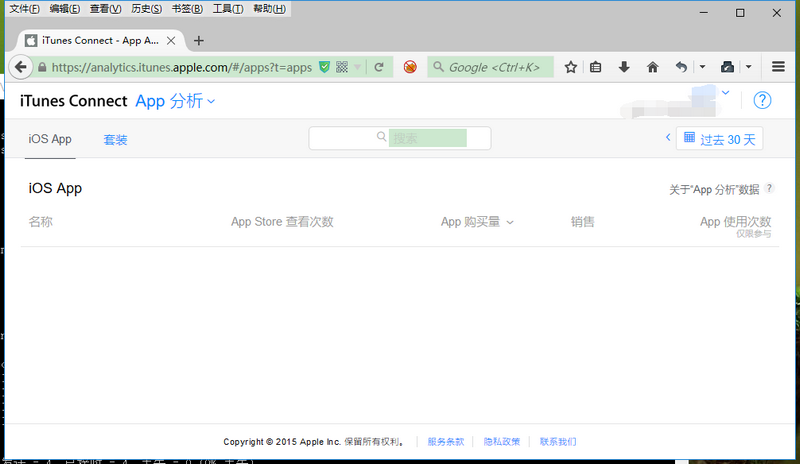Image resolution: width=800 pixels, height=464 pixels.
Task: Open the downloads arrow icon
Action: (623, 67)
